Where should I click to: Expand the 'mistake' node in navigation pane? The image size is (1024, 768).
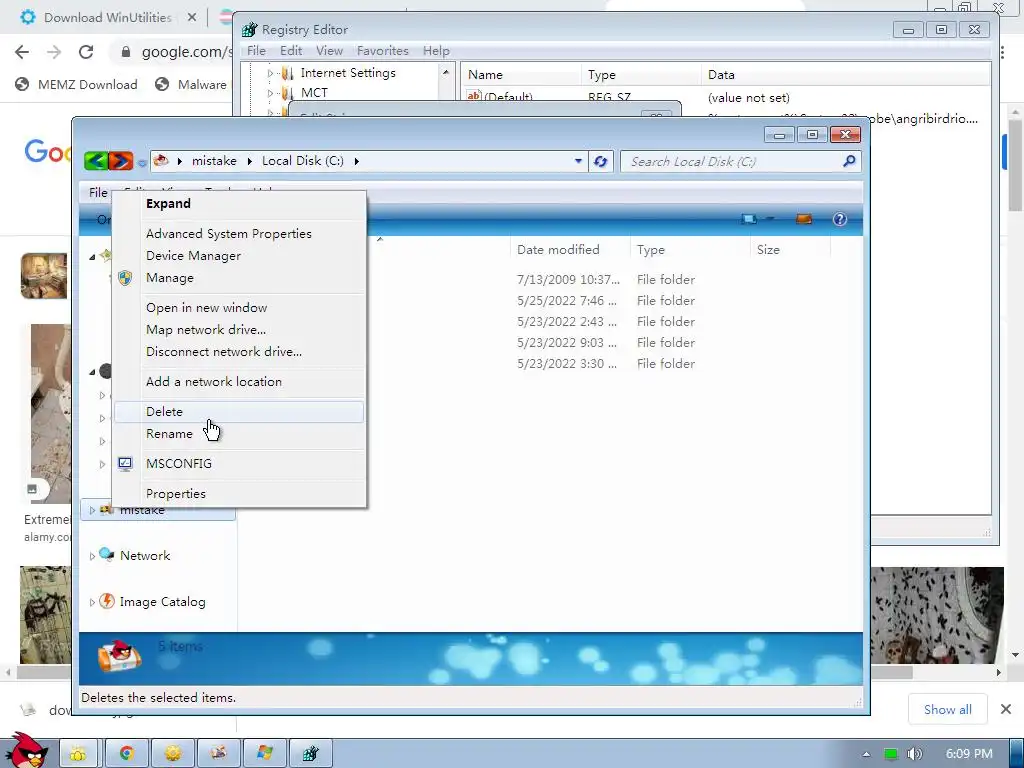coord(92,510)
